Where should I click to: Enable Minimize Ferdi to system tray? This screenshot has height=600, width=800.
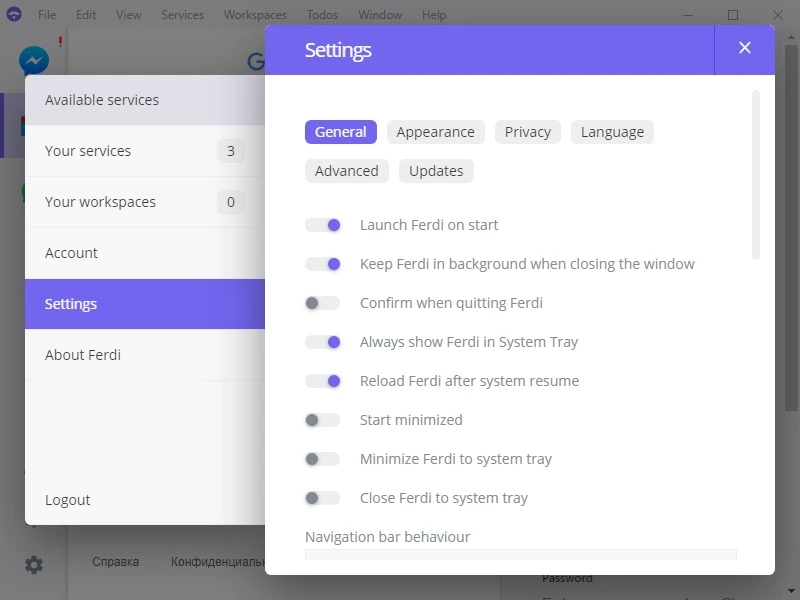[x=322, y=459]
